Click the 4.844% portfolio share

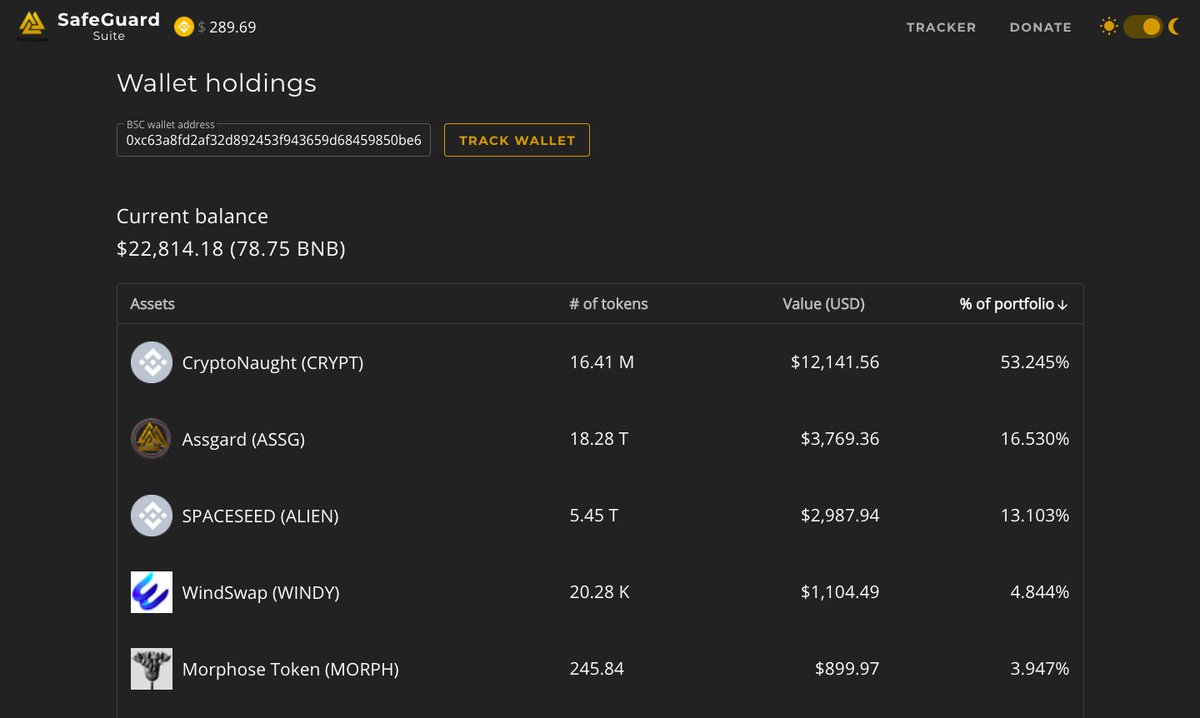pyautogui.click(x=1040, y=592)
